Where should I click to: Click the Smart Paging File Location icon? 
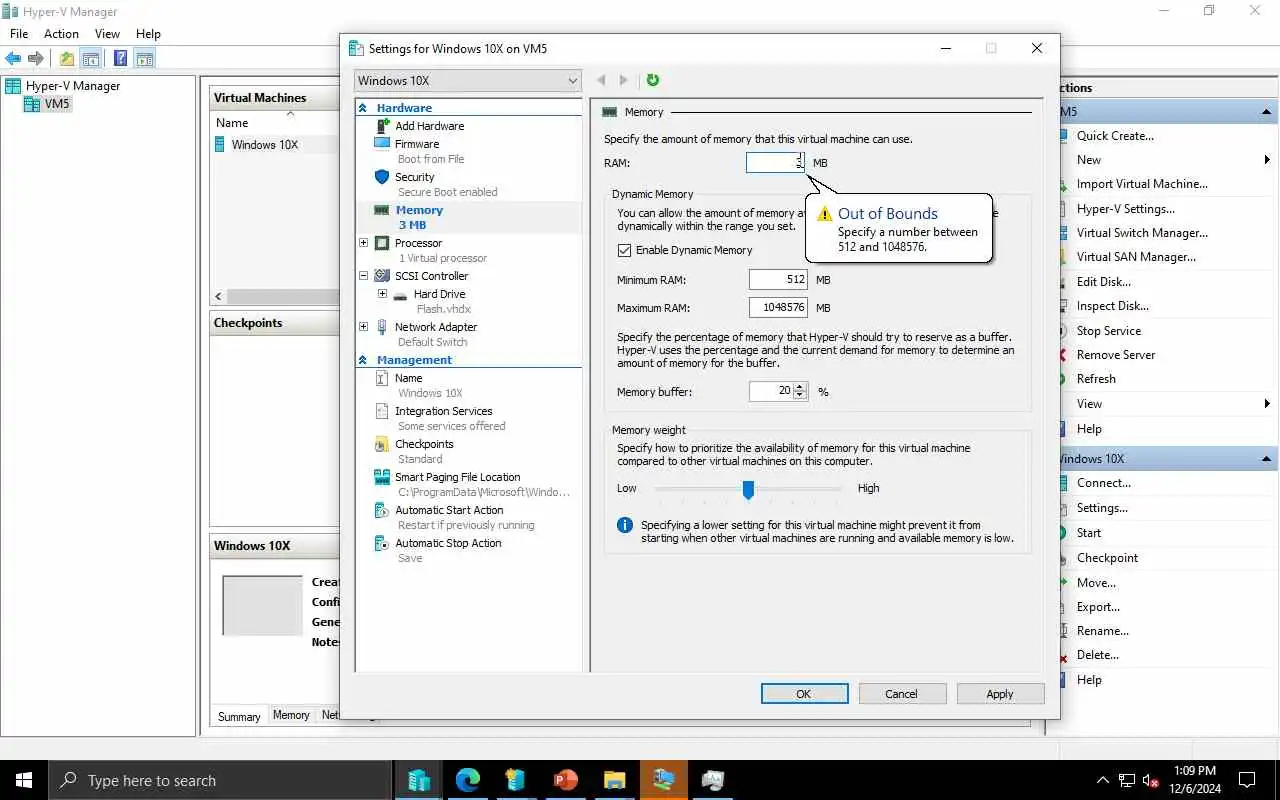click(382, 477)
